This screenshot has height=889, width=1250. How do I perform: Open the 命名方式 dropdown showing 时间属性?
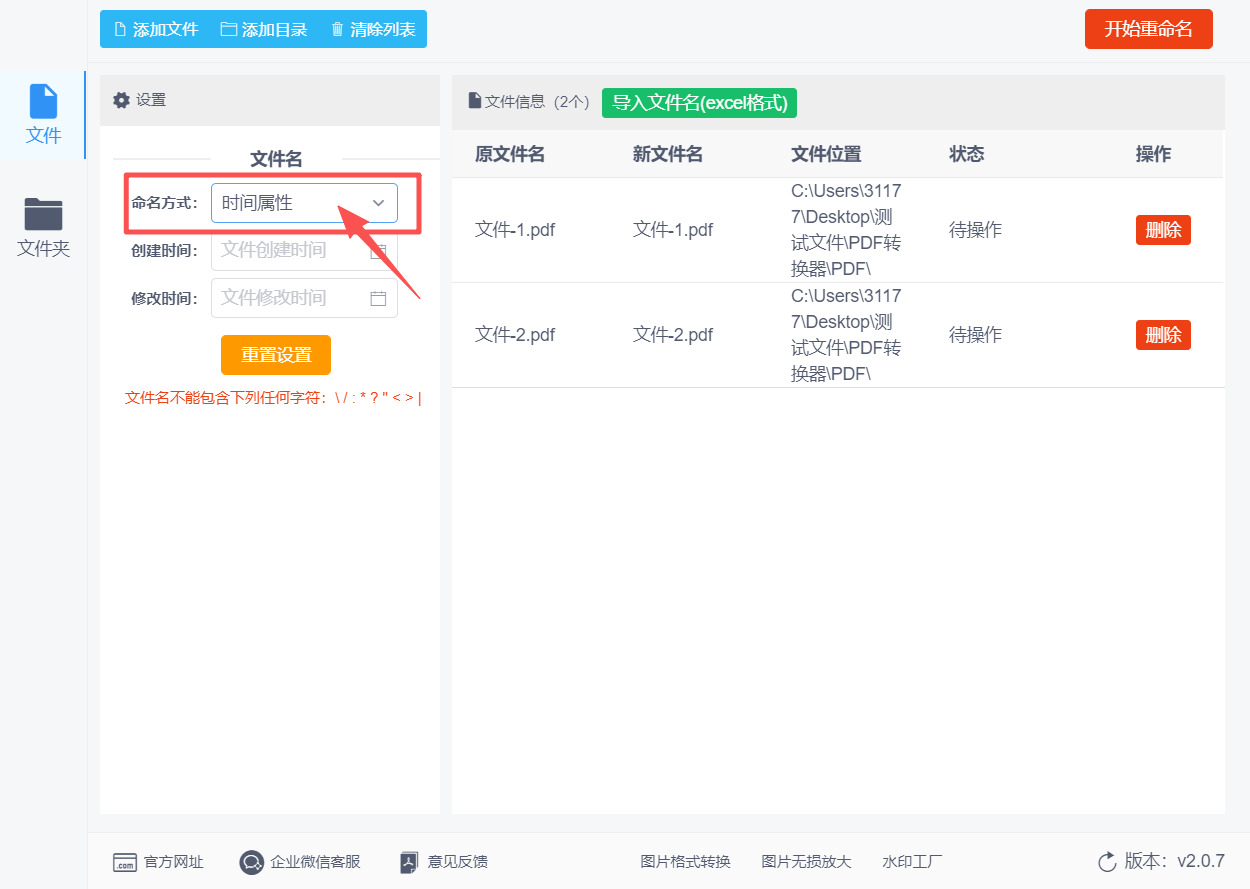pyautogui.click(x=304, y=203)
